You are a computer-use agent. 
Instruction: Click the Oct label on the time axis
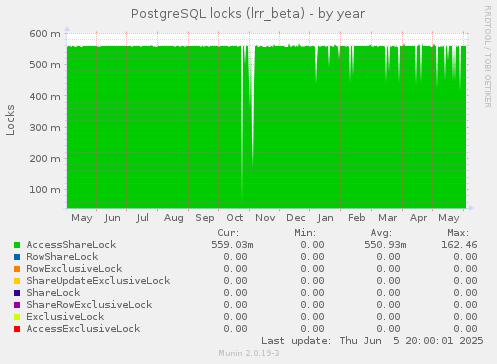click(235, 218)
